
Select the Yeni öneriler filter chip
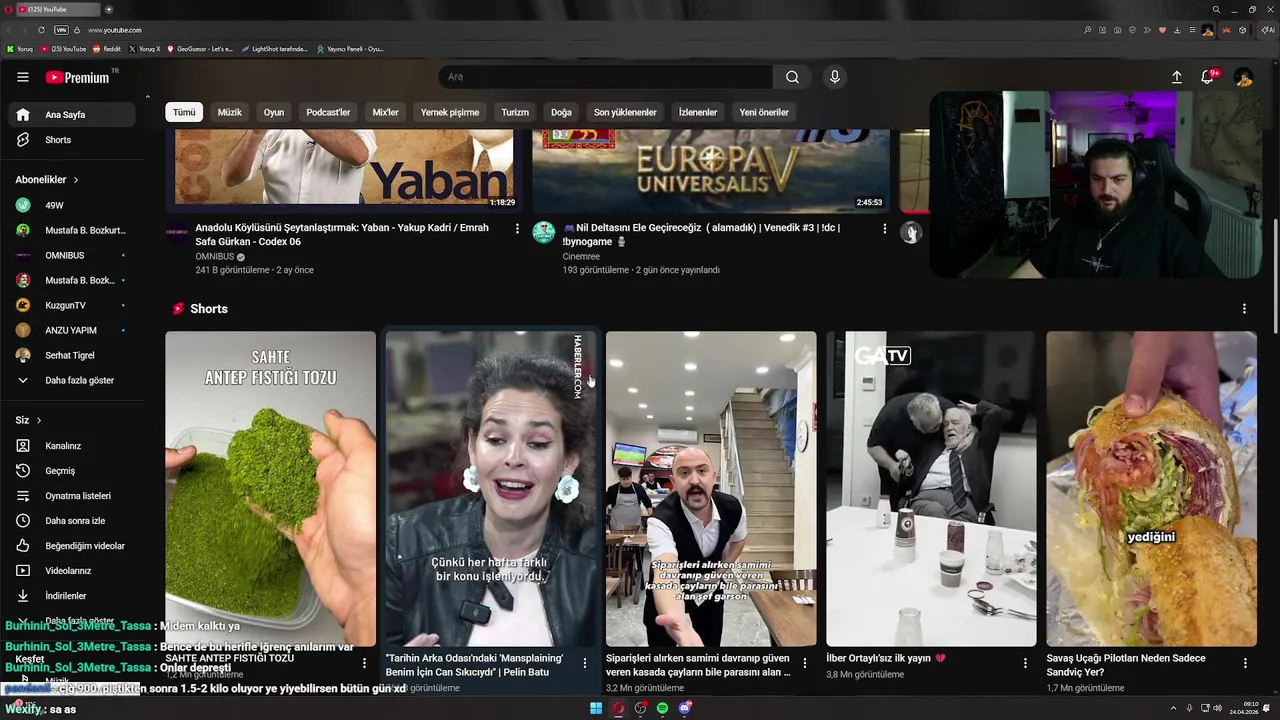(764, 112)
